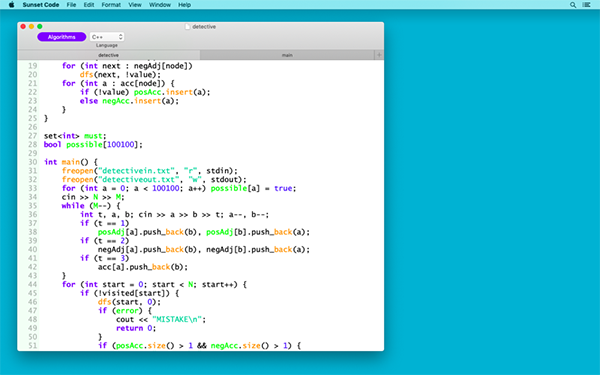Click the 'return 0;' statement
Screen dimensions: 600x375
tap(136, 328)
